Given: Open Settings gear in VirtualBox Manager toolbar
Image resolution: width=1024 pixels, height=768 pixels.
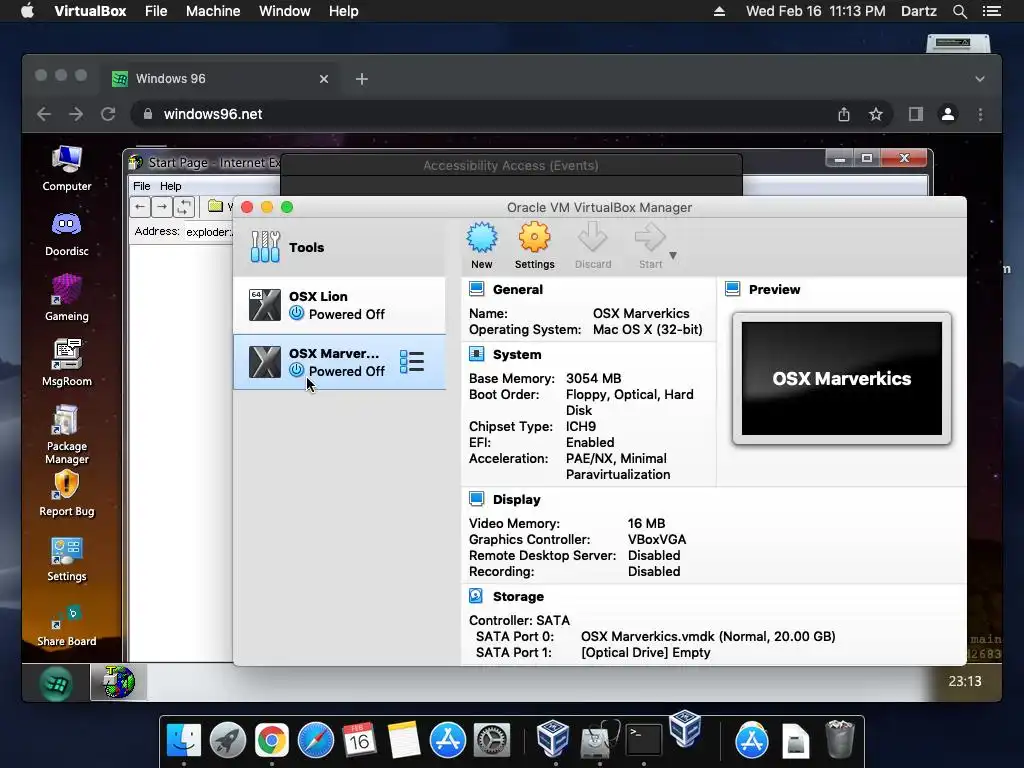Looking at the screenshot, I should click(534, 246).
